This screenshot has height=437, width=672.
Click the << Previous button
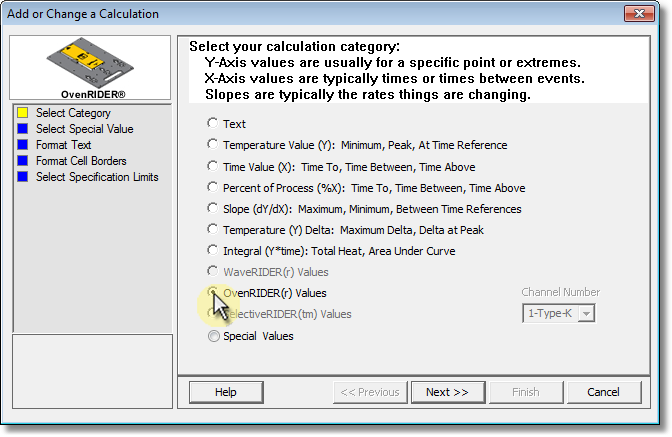tap(370, 392)
